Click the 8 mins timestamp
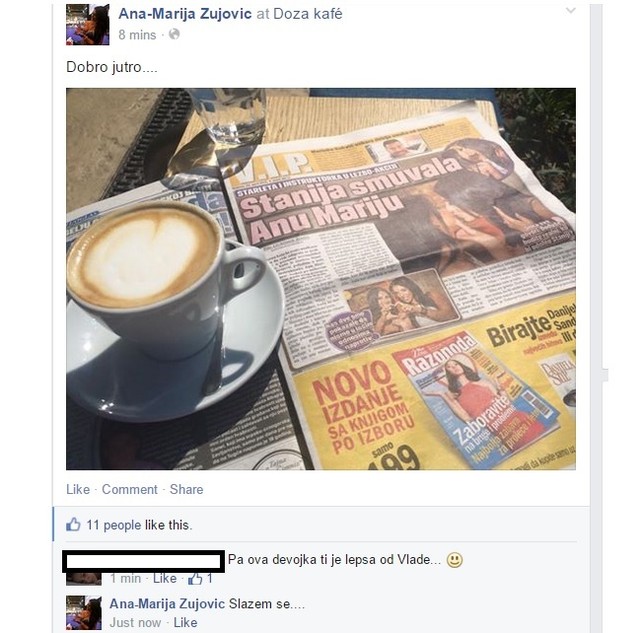 137,35
